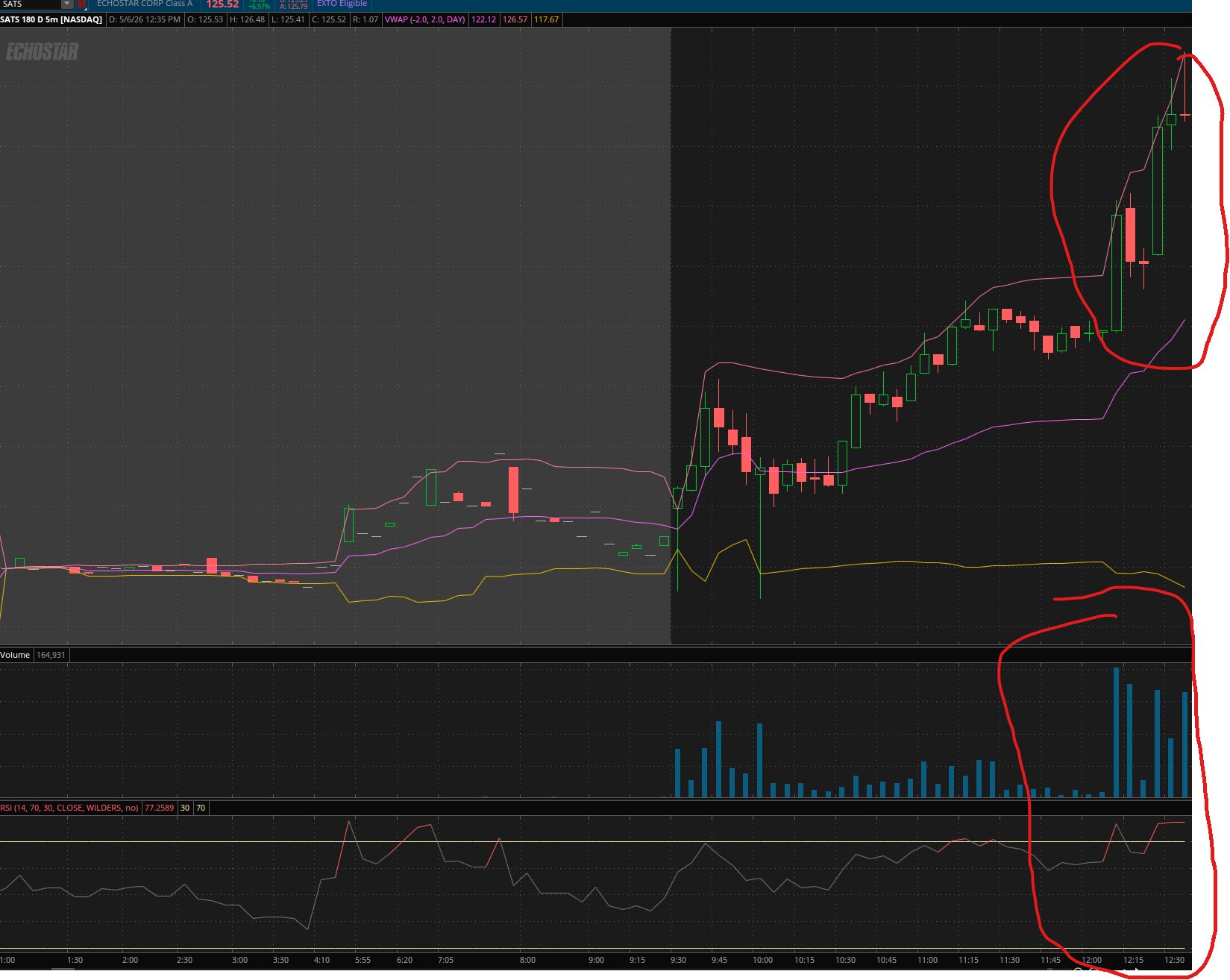The image size is (1230, 980).
Task: Click the 125.52 last price display
Action: (x=222, y=4)
